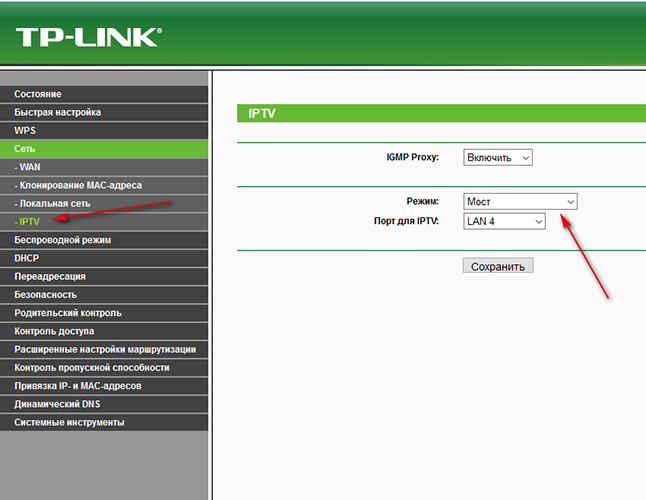Open Порт для IPTV dropdown
Image resolution: width=646 pixels, height=500 pixels.
point(505,221)
